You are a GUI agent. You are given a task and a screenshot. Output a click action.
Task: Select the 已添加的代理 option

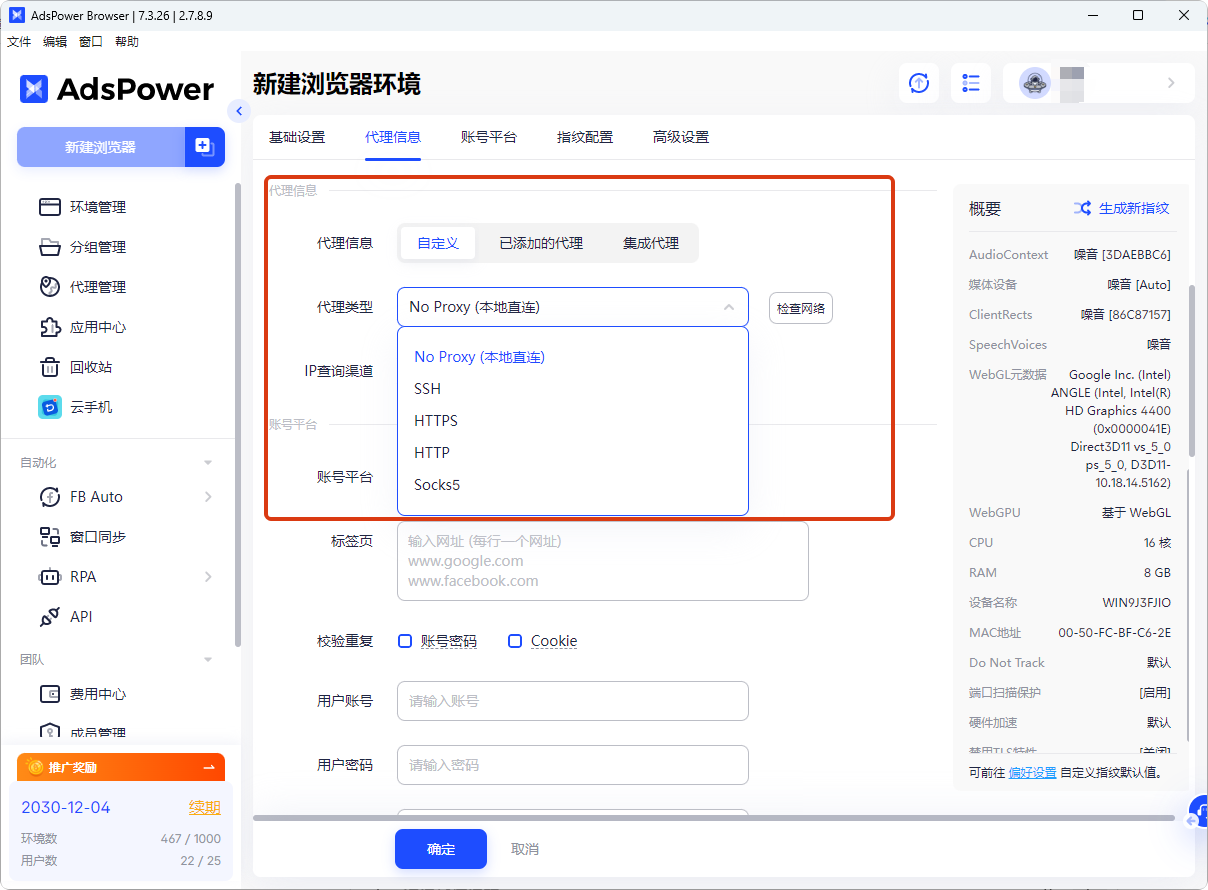click(541, 243)
